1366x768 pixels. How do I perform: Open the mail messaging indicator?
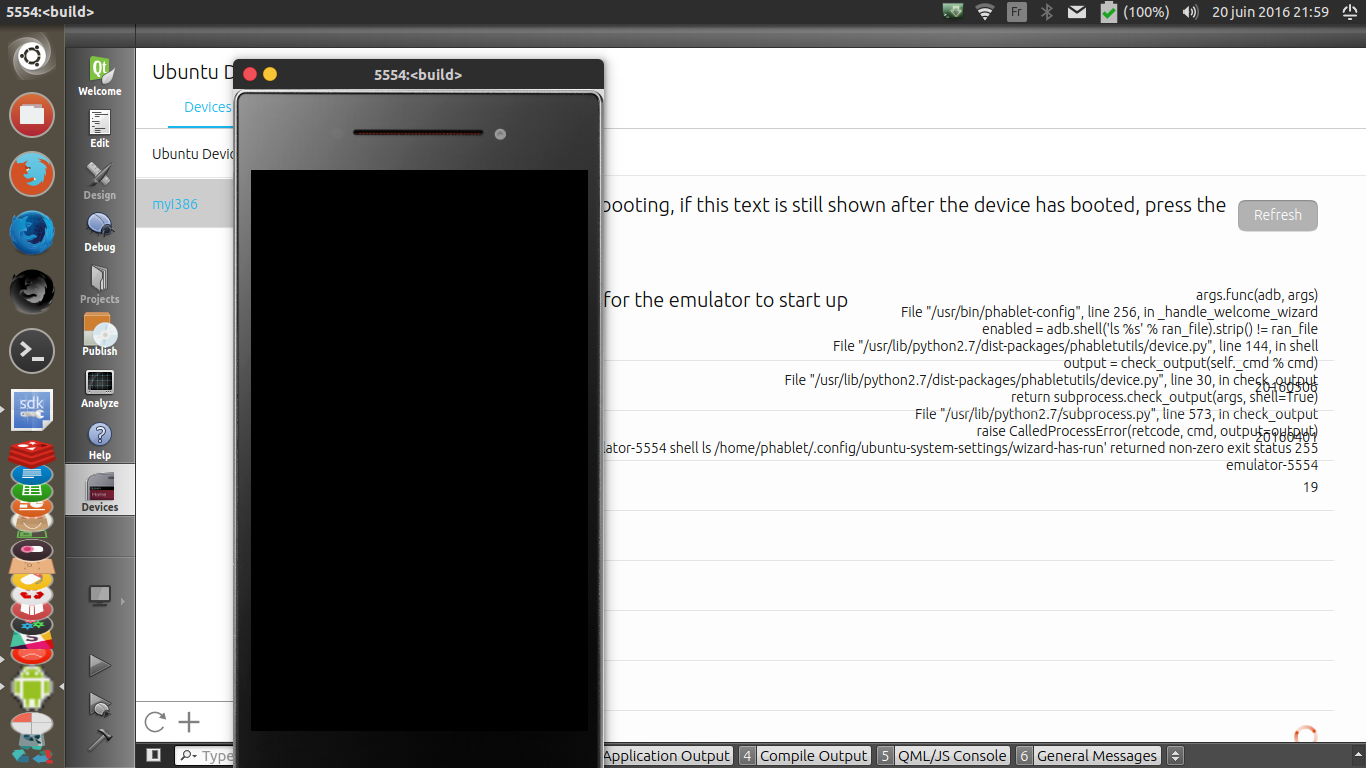coord(1076,12)
